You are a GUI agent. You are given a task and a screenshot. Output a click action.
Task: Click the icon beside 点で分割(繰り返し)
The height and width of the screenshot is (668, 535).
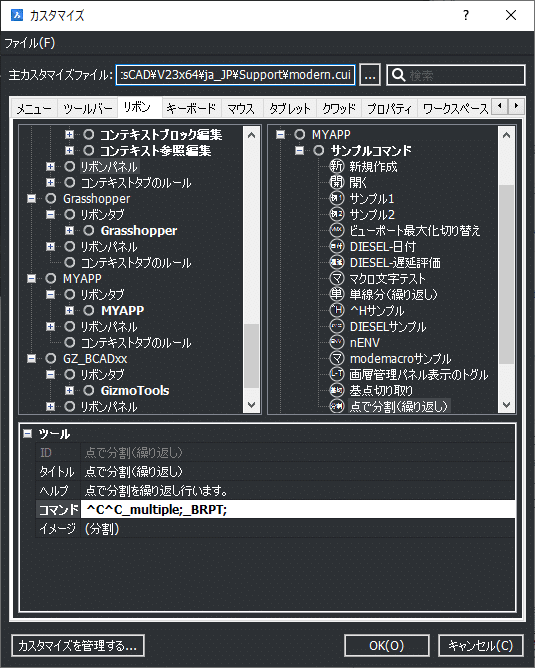click(x=337, y=406)
